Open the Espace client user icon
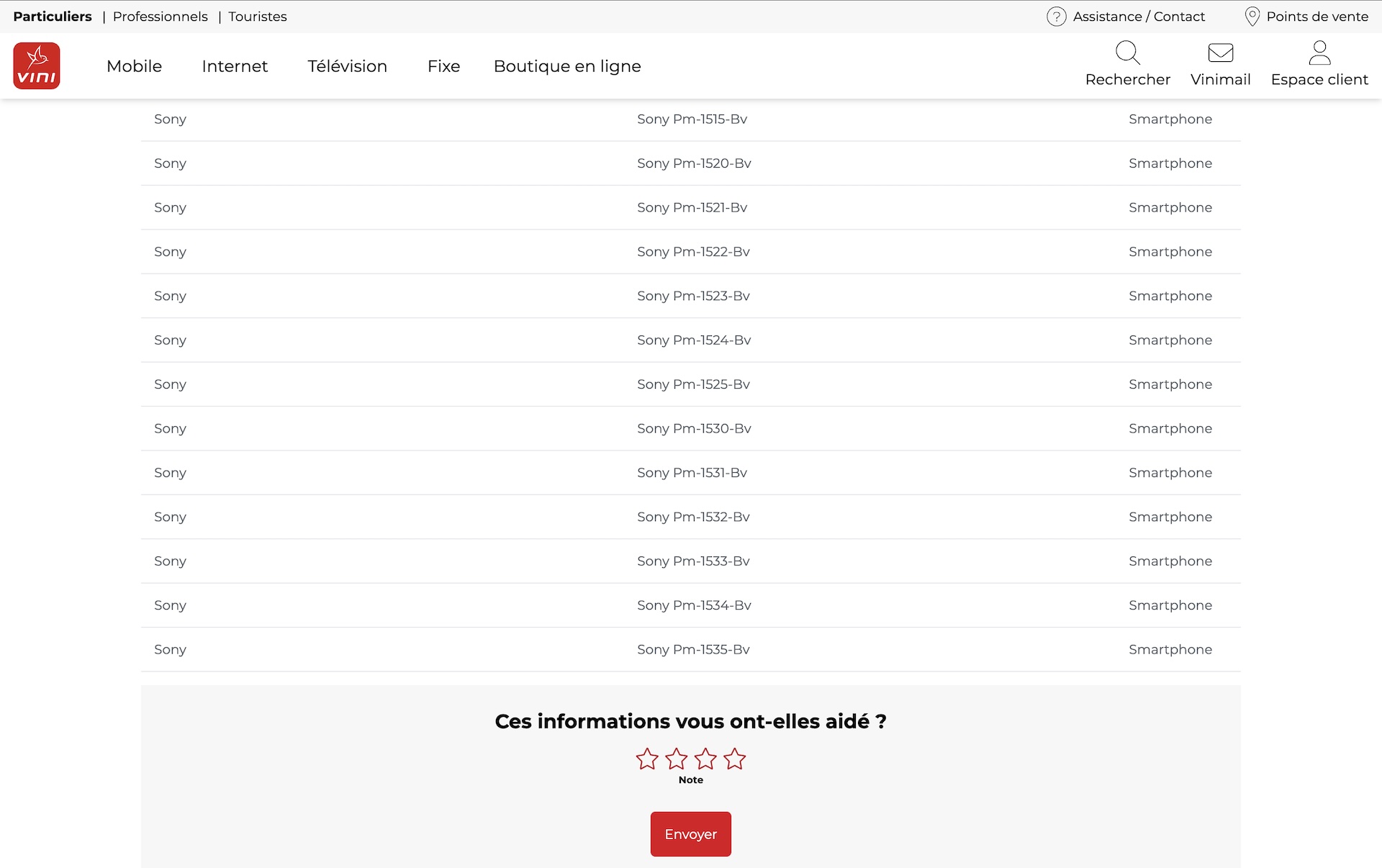Screen dimensions: 1382x868 (1319, 53)
